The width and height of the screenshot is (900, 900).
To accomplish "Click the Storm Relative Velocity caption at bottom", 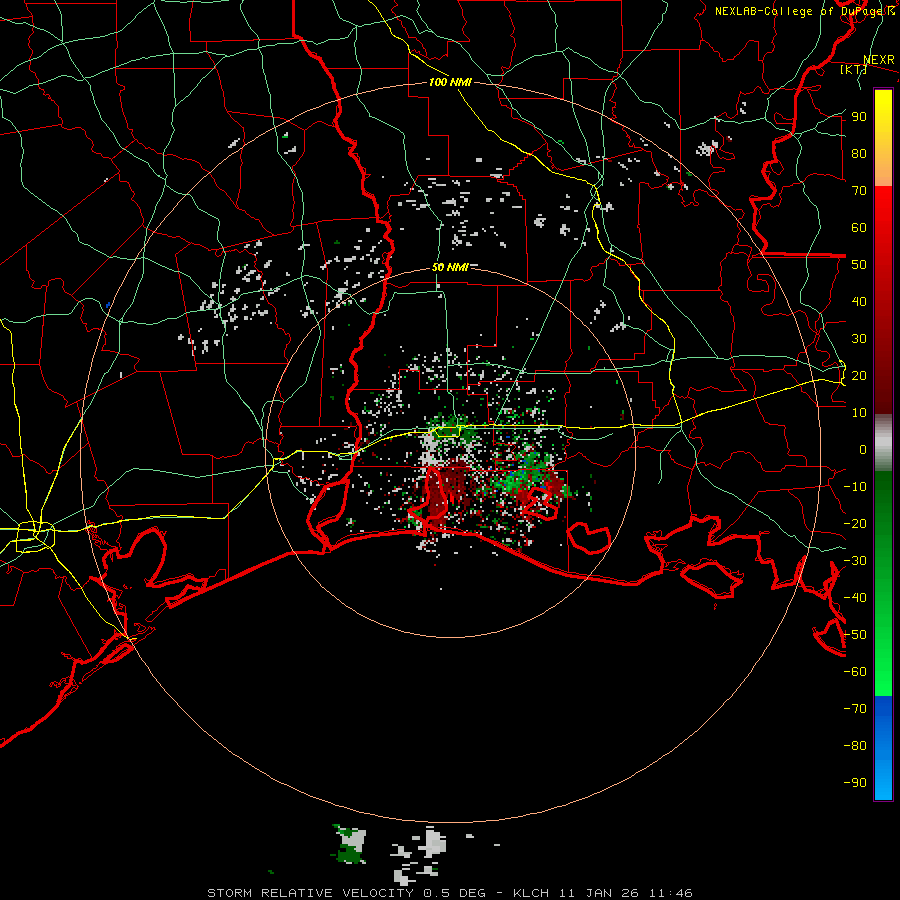I will 449,893.
